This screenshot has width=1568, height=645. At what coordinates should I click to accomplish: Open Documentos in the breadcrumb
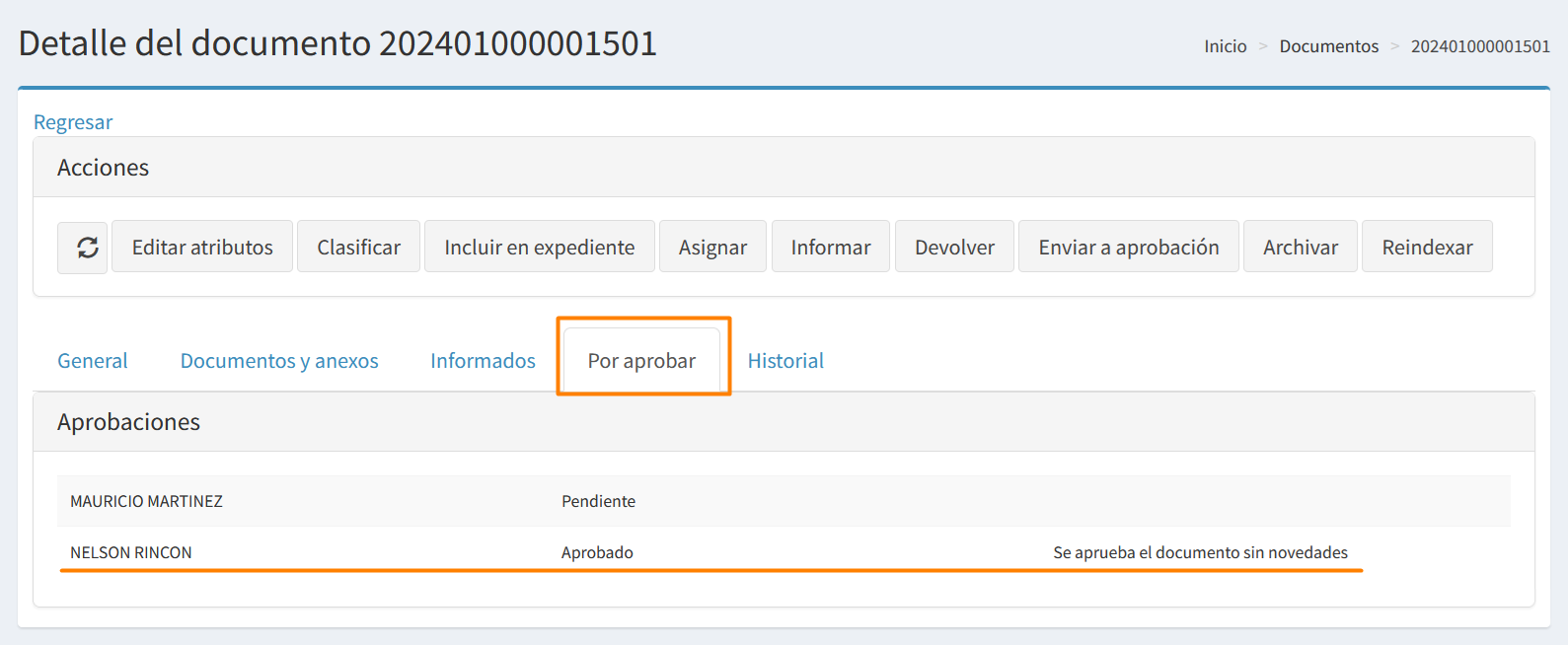[x=1329, y=46]
